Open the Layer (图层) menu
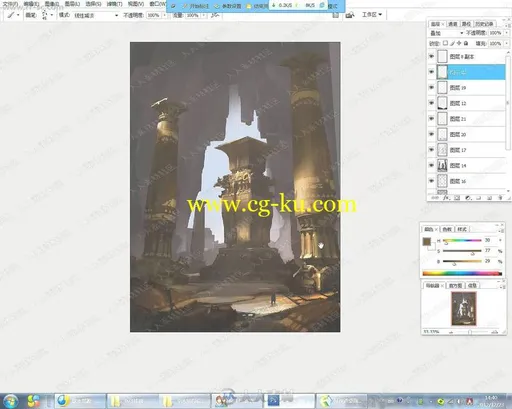 click(x=72, y=4)
